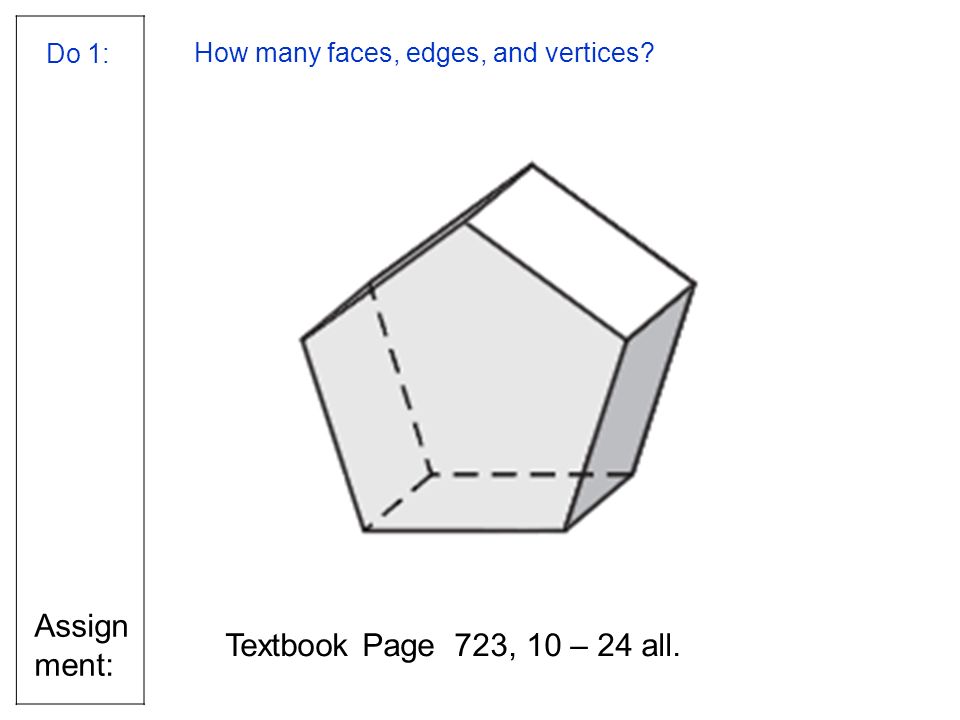Click the empty middle of the left sidebar box
This screenshot has height=720, width=960.
pos(80,337)
